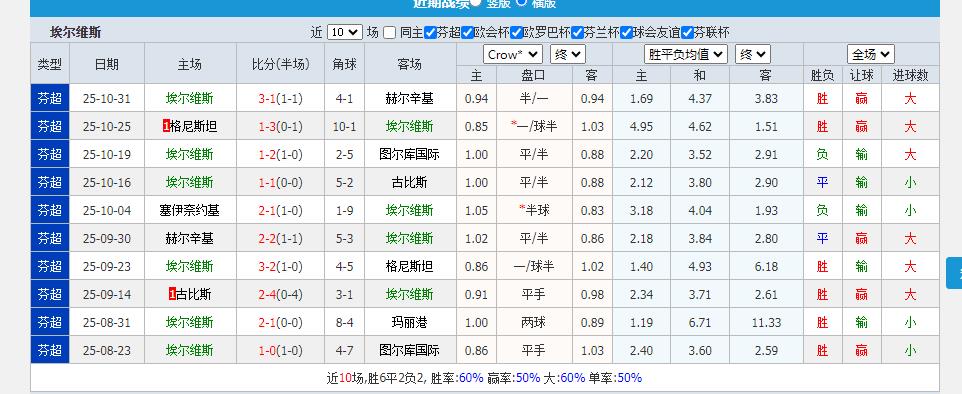Image resolution: width=962 pixels, height=394 pixels.
Task: Open the 终 dropdown next to 胜平负均值
Action: pyautogui.click(x=752, y=55)
